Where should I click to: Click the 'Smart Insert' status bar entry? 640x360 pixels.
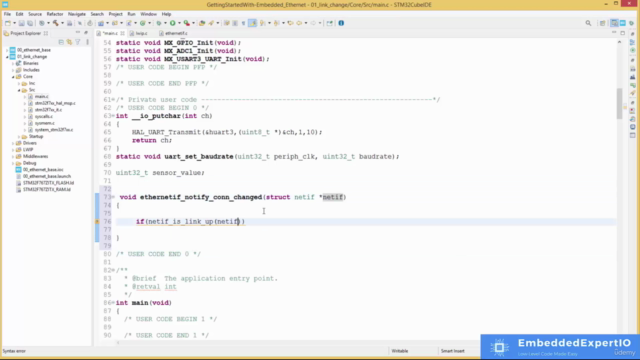point(452,351)
